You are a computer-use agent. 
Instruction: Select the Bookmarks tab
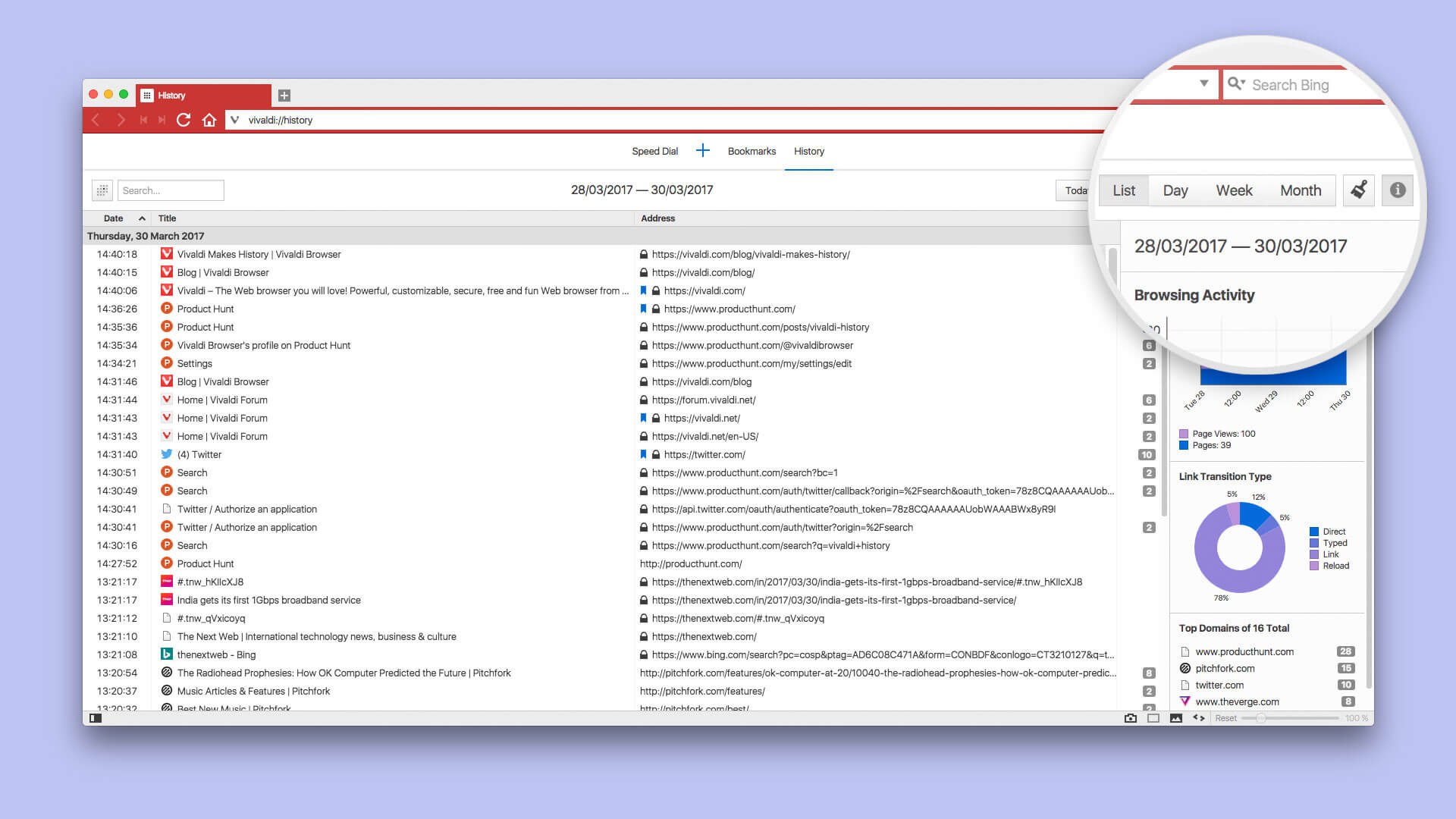(752, 151)
